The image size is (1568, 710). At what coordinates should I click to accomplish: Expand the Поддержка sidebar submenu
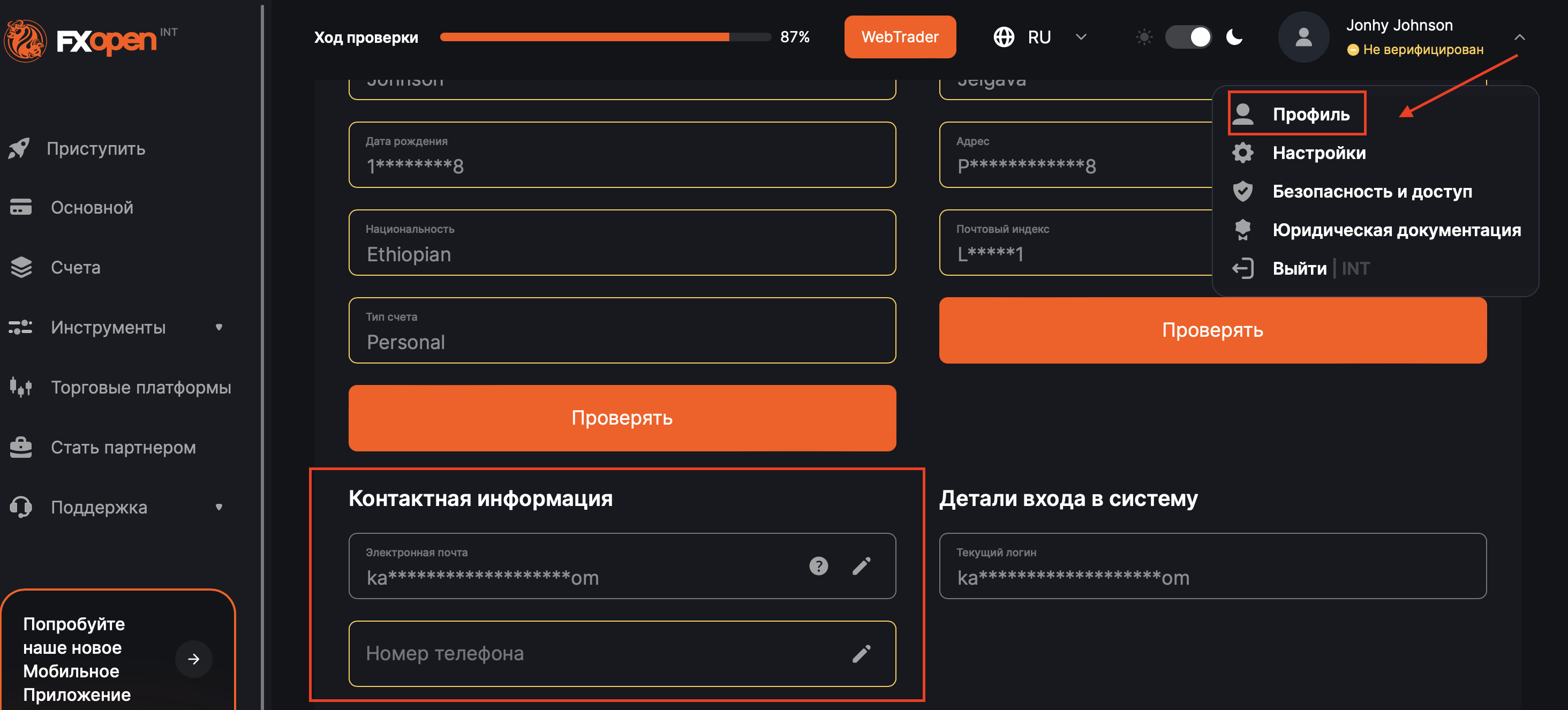[219, 507]
